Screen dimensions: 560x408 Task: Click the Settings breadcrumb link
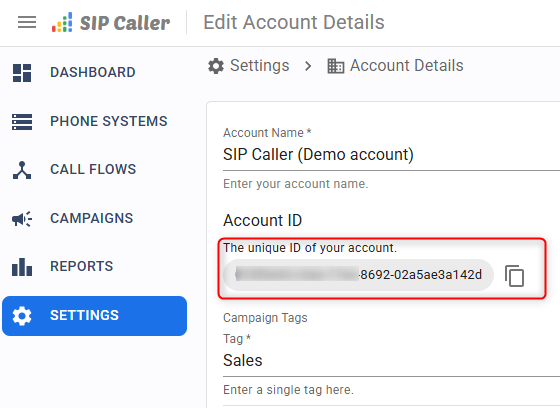[x=260, y=66]
